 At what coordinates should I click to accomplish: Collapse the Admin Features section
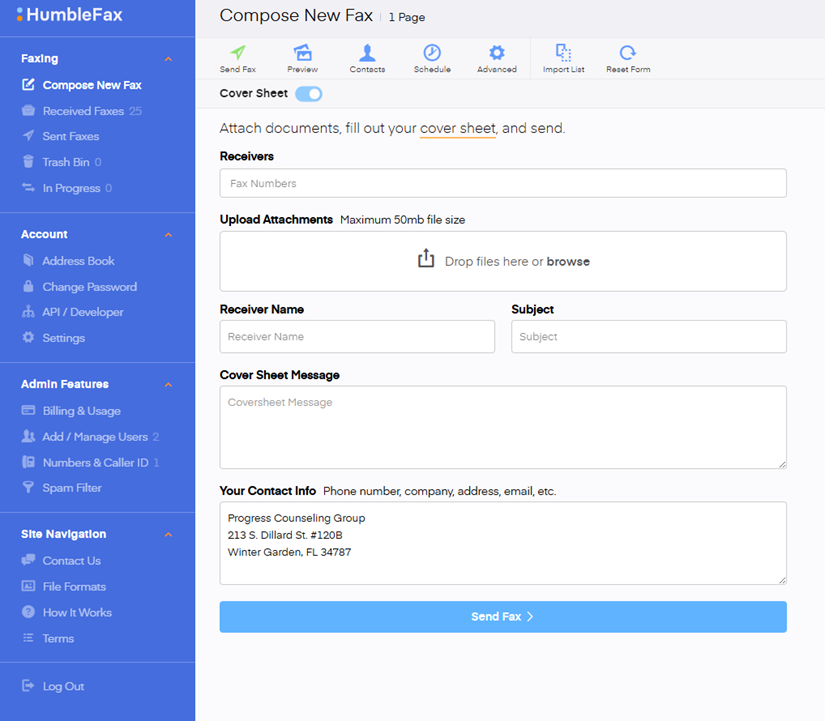point(168,385)
